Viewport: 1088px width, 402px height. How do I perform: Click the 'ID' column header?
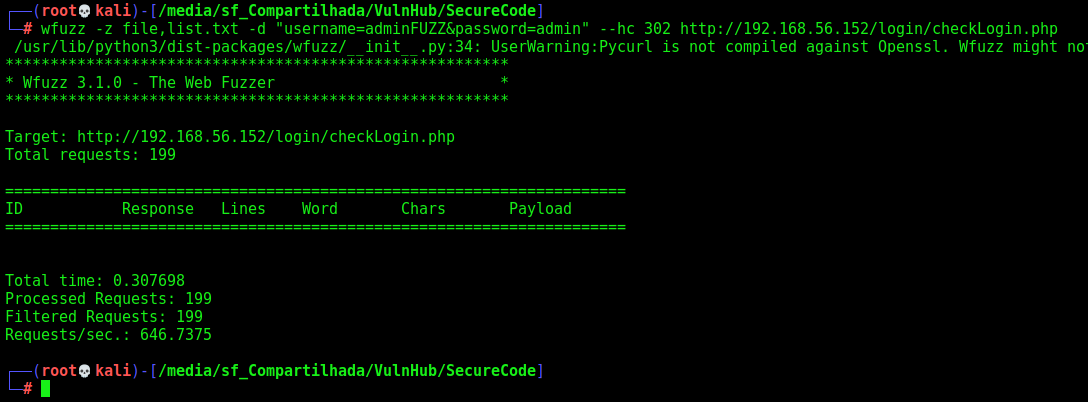pos(14,209)
